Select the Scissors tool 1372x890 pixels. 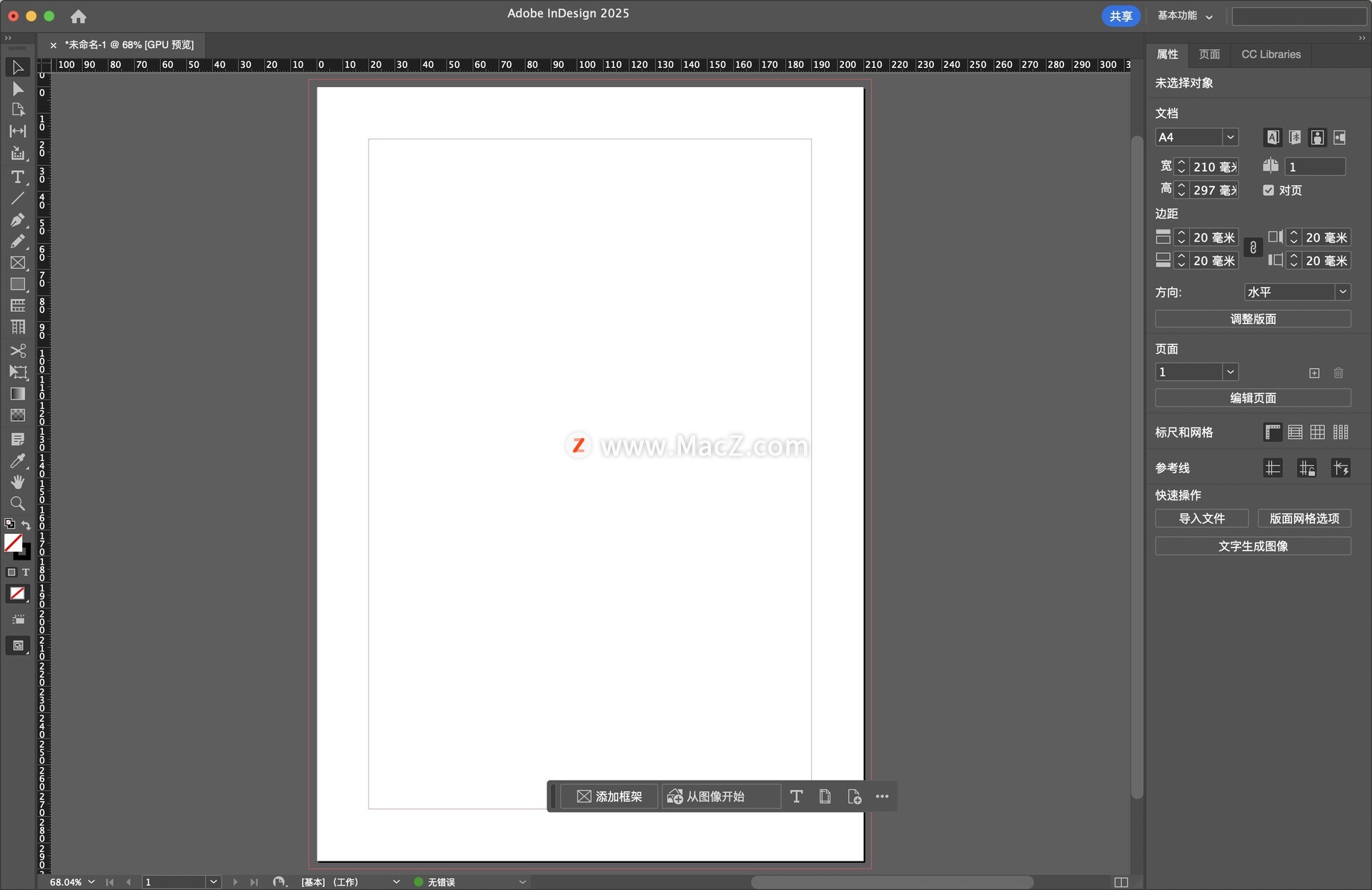point(18,350)
